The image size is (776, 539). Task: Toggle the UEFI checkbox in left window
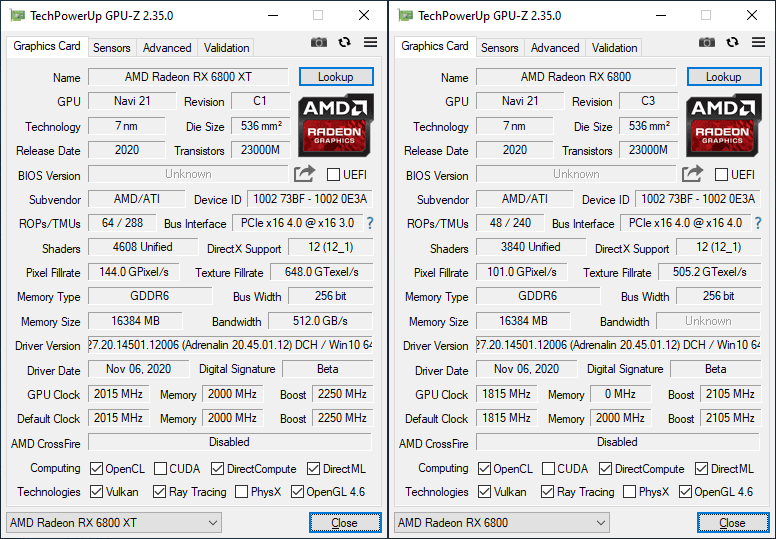point(334,175)
